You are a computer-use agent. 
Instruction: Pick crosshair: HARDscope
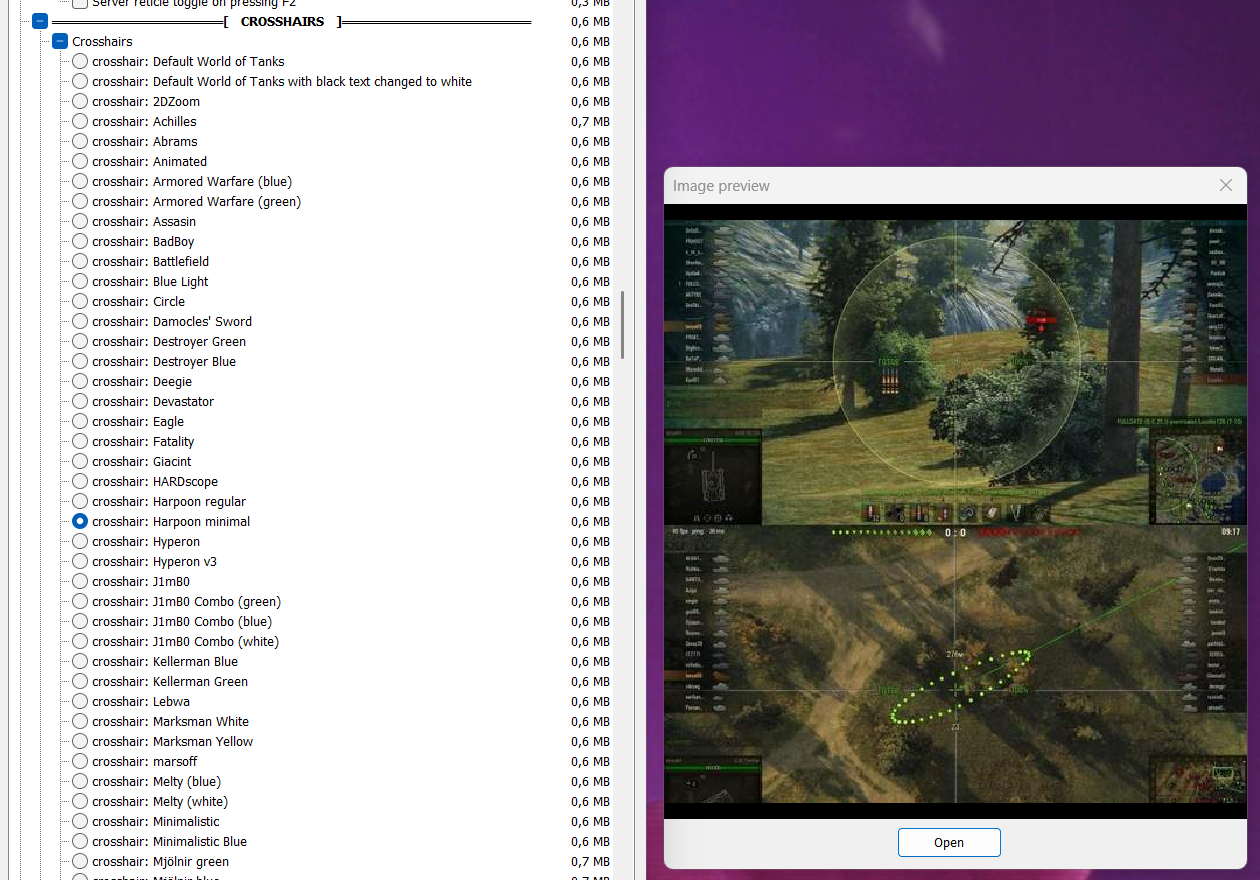point(80,481)
